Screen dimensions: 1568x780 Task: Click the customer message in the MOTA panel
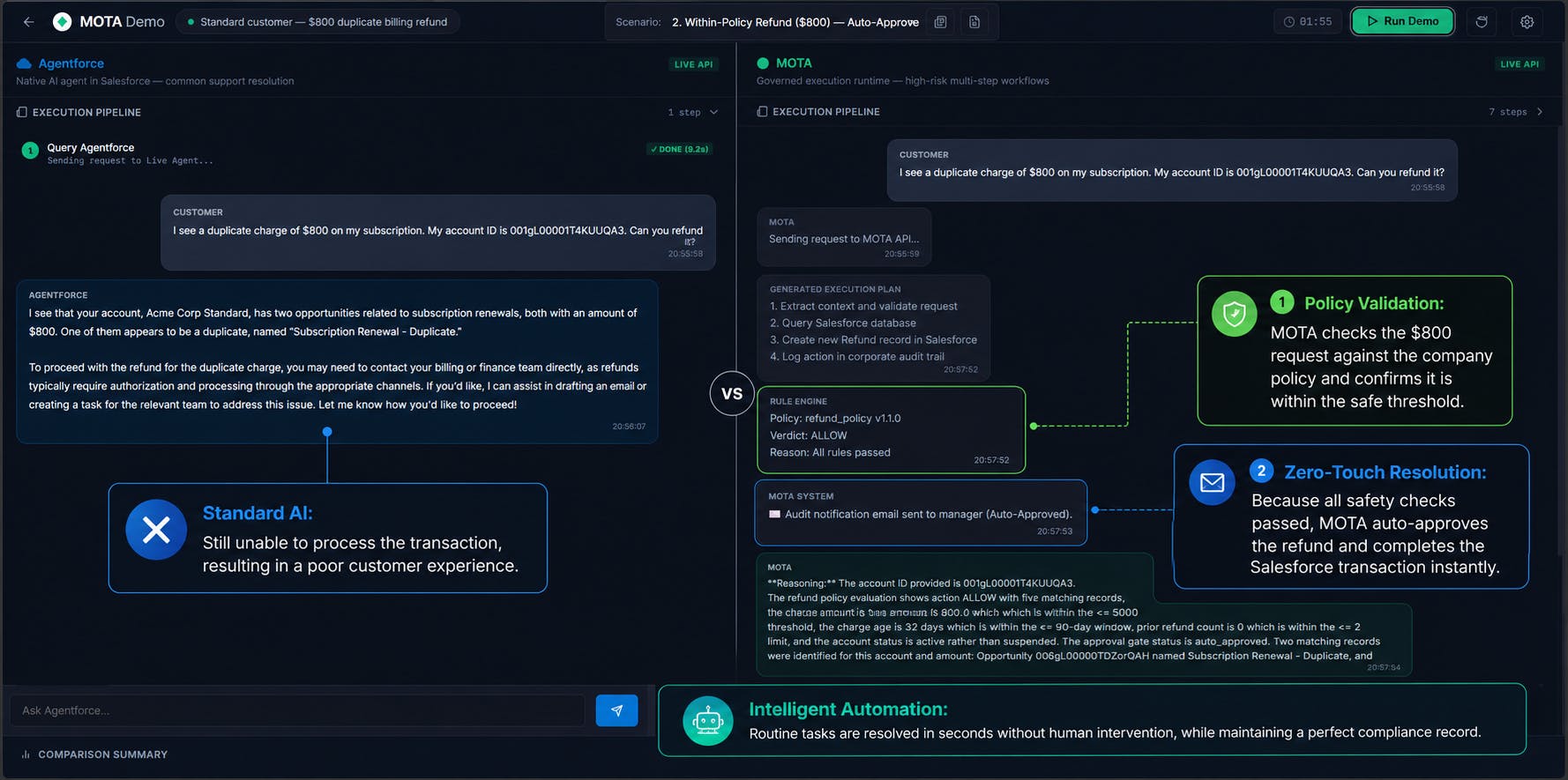click(x=1172, y=170)
